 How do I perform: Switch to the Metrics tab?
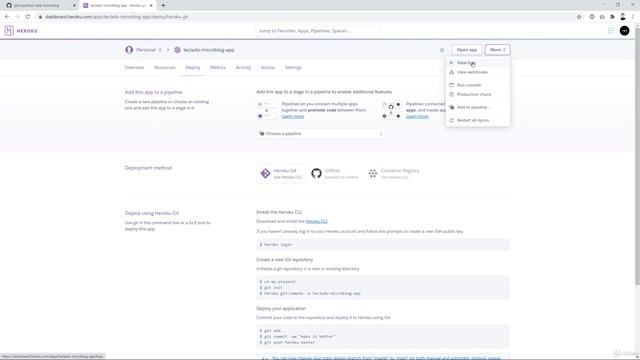(218, 67)
